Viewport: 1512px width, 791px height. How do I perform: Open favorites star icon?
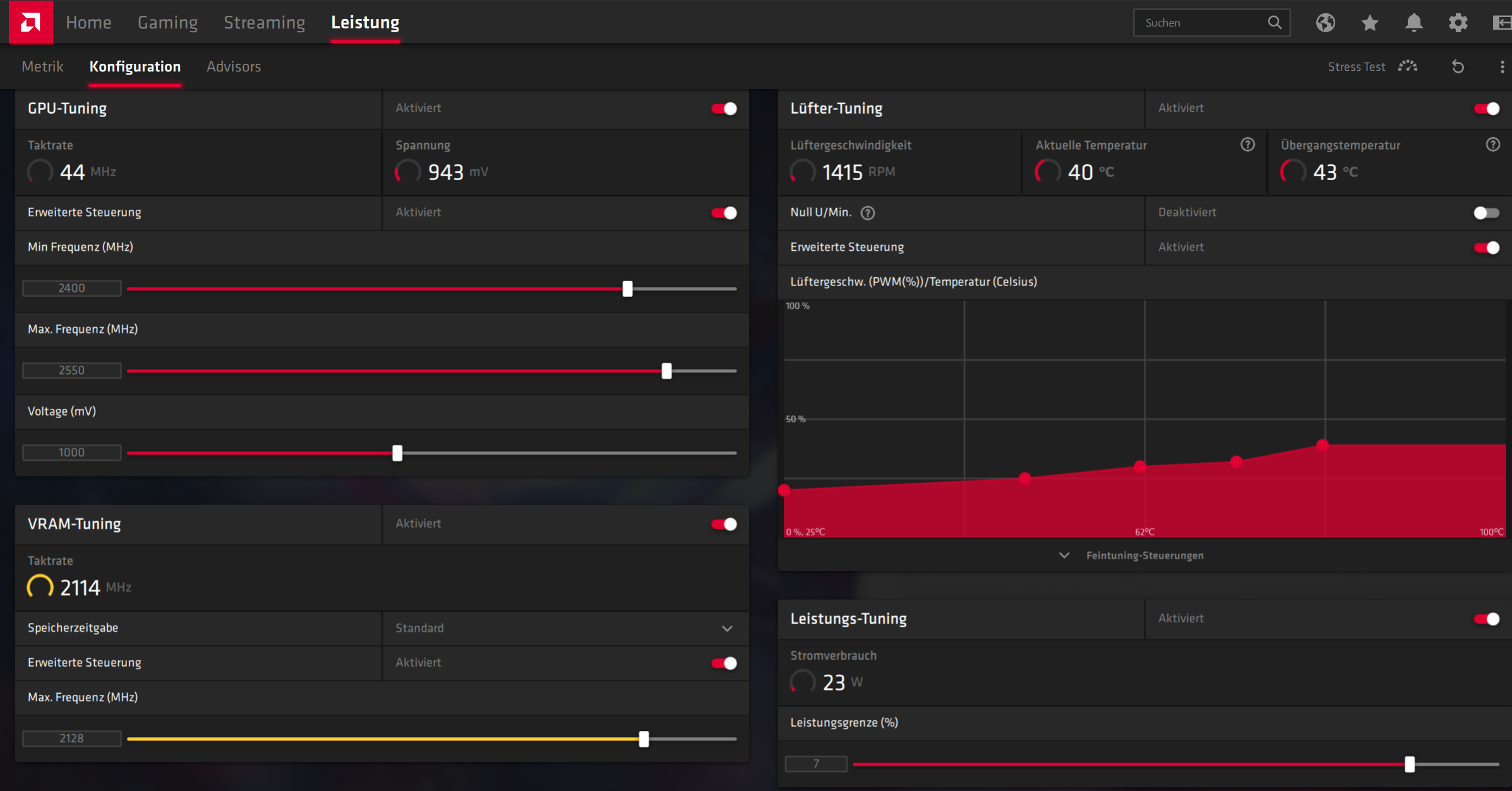tap(1369, 23)
